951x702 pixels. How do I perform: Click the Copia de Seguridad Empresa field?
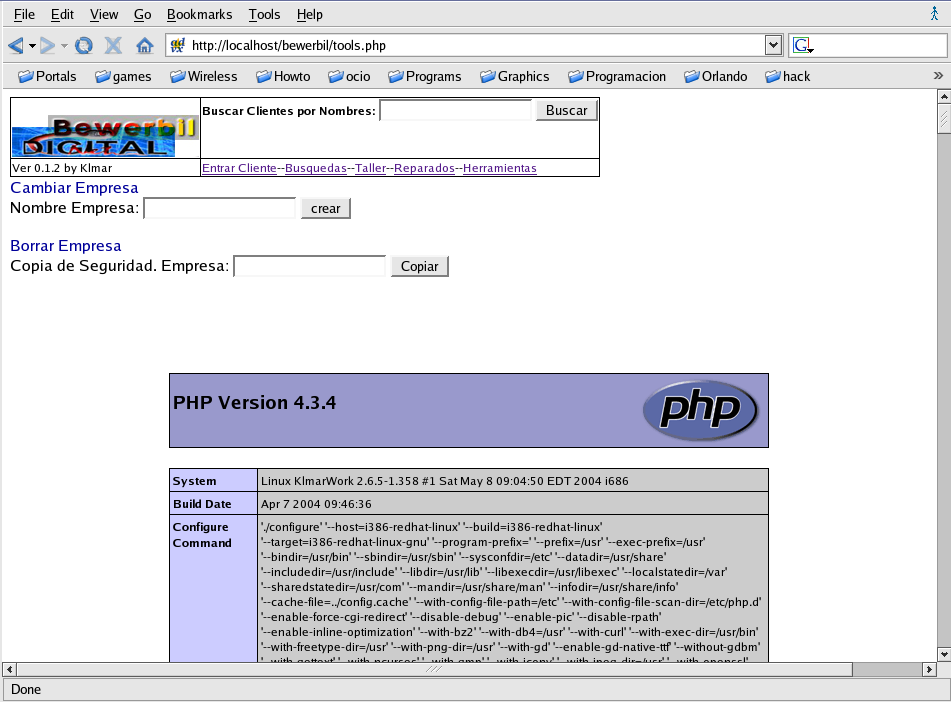(x=310, y=266)
